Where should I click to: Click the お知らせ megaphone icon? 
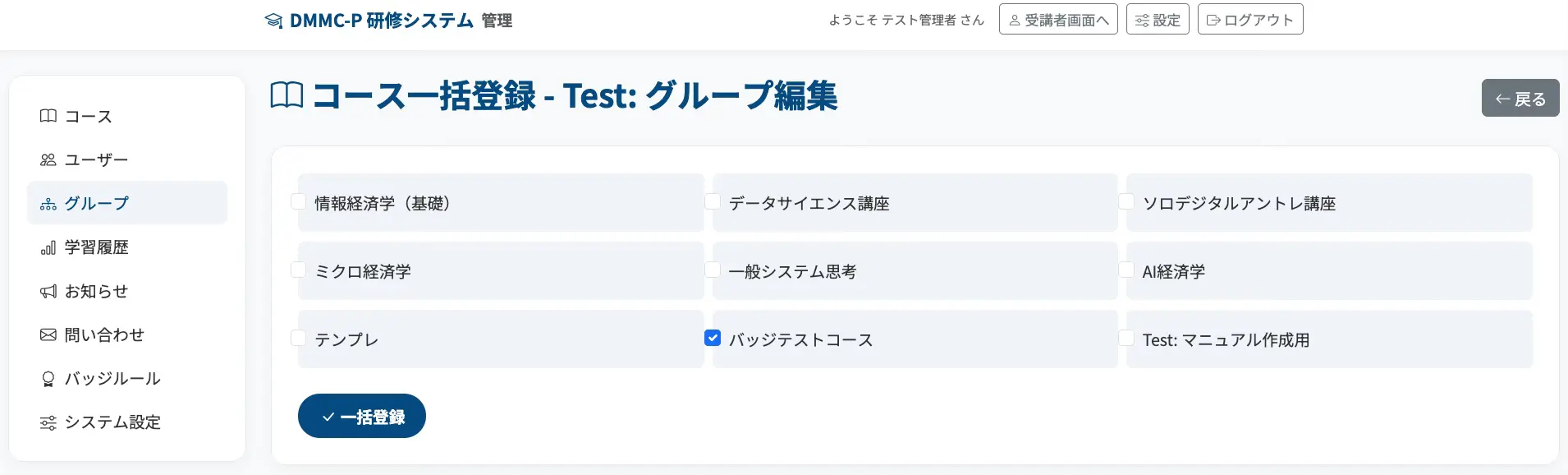[48, 291]
